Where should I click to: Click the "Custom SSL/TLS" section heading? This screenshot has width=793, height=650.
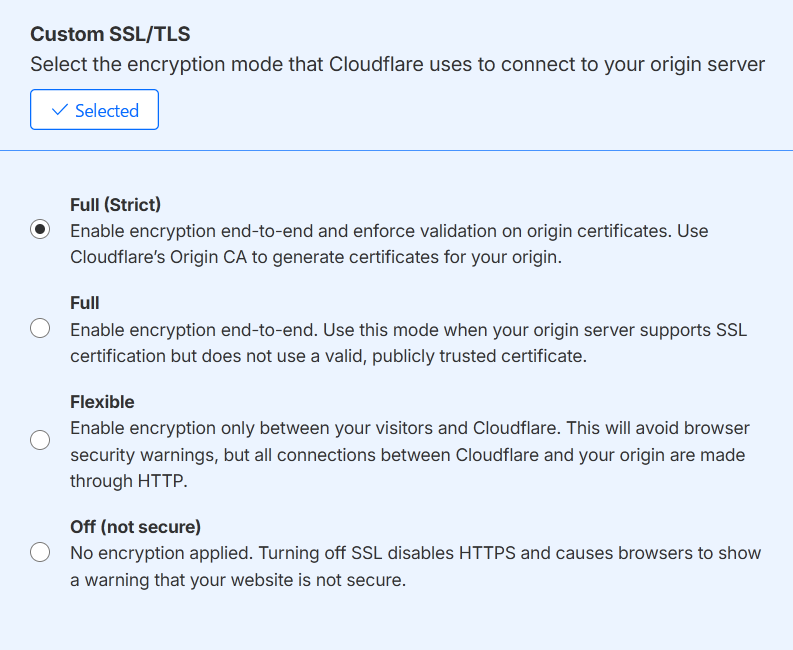tap(110, 34)
